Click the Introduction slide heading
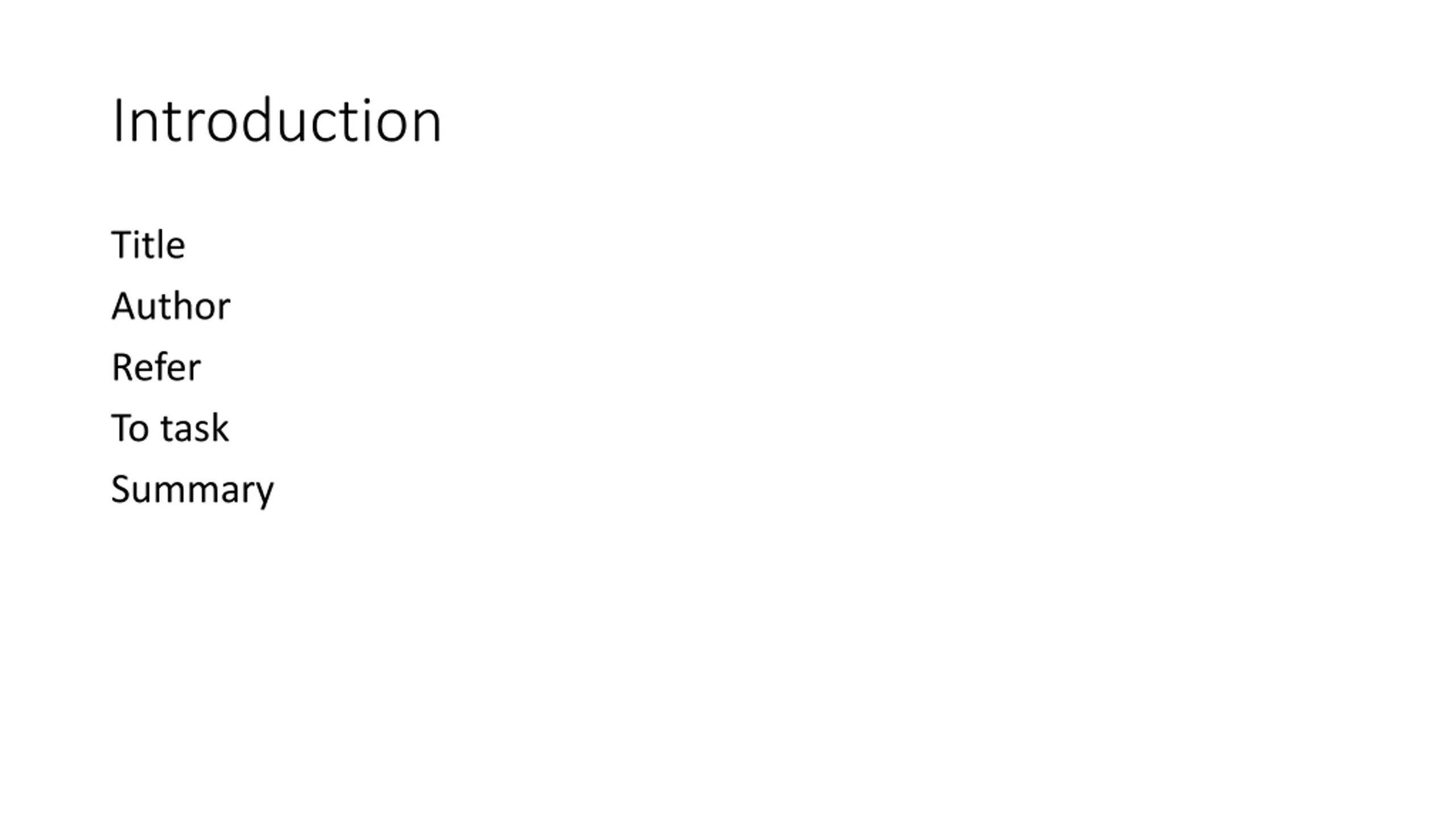 tap(277, 120)
